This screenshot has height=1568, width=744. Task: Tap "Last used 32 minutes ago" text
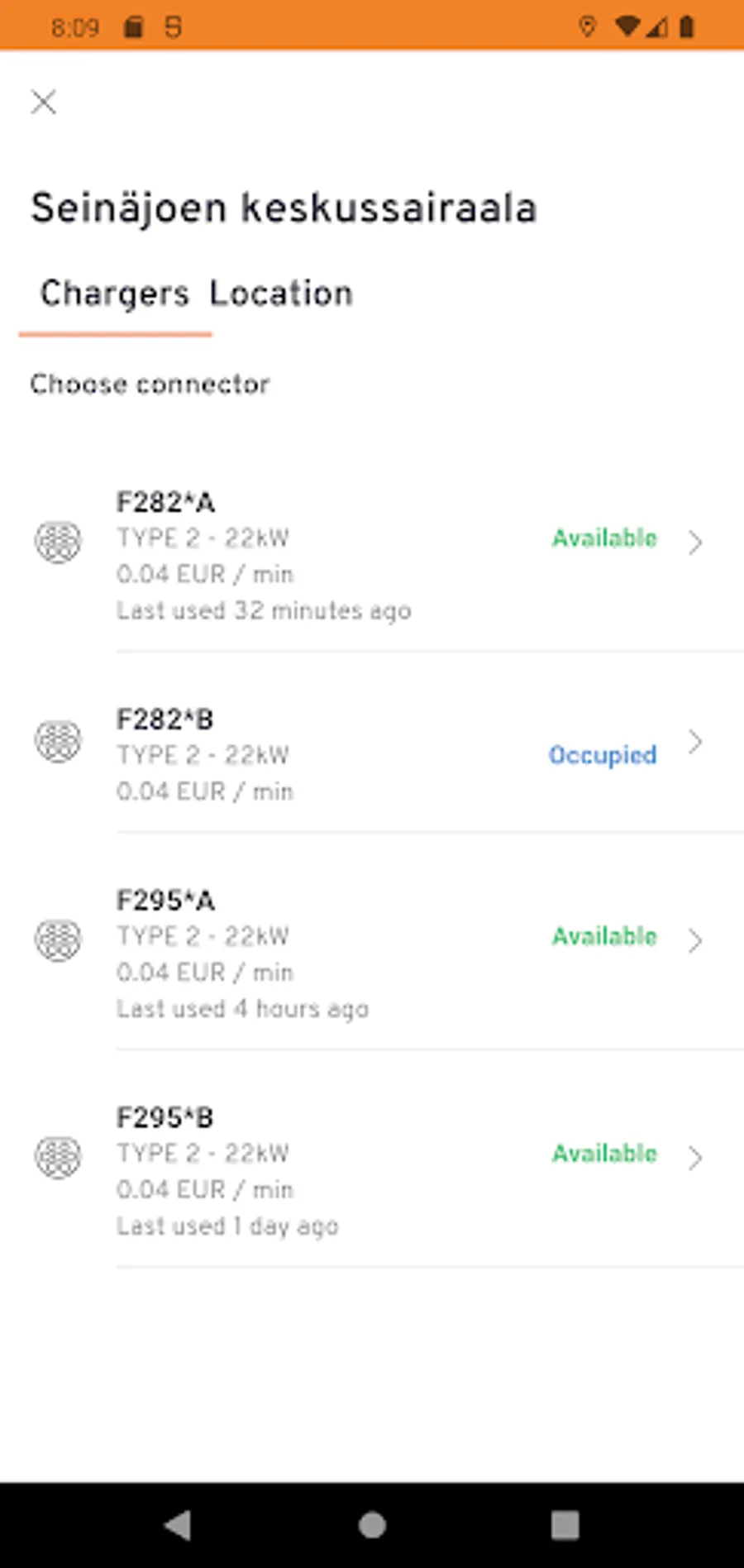[264, 611]
